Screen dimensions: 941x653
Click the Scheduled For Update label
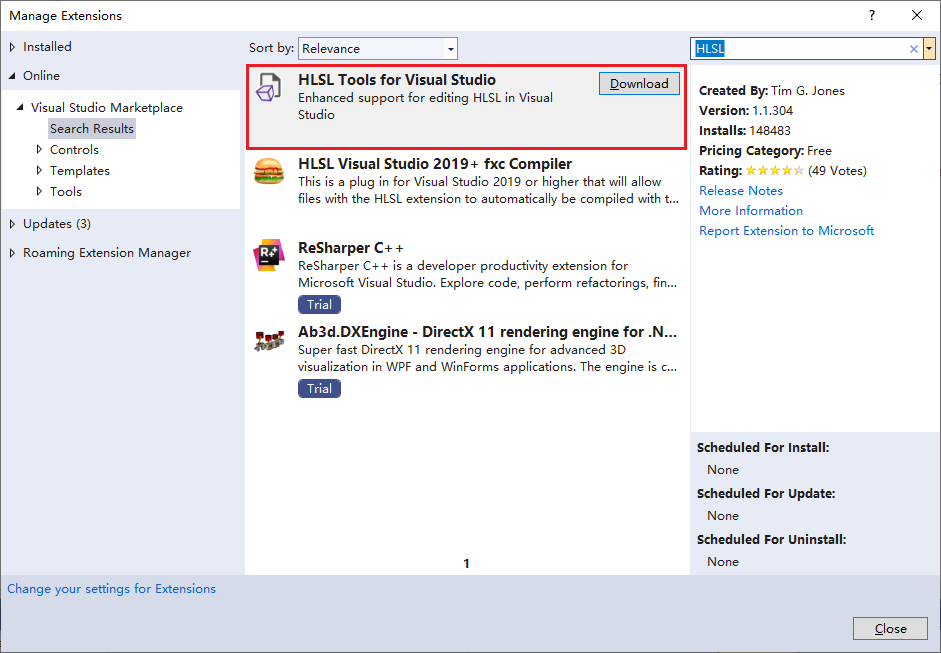[766, 493]
